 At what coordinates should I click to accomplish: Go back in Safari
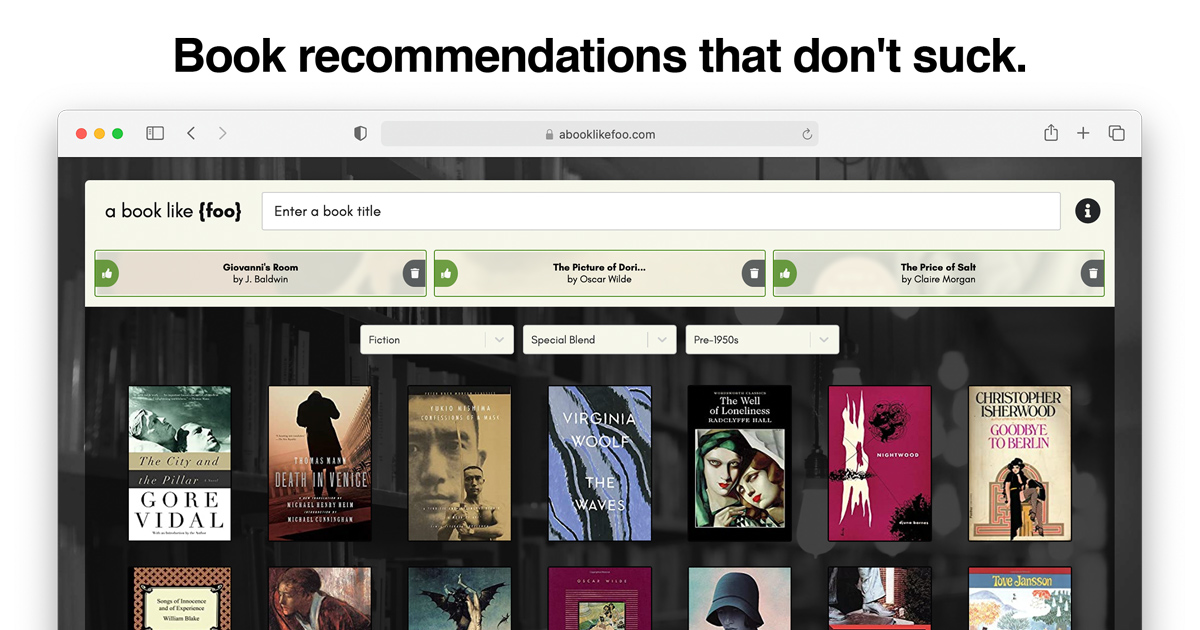click(191, 133)
